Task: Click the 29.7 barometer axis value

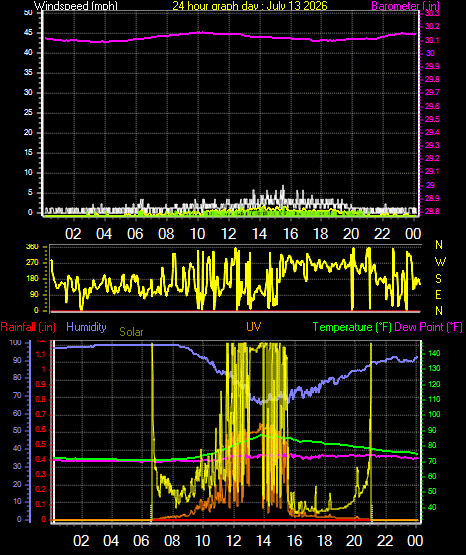Action: [432, 93]
